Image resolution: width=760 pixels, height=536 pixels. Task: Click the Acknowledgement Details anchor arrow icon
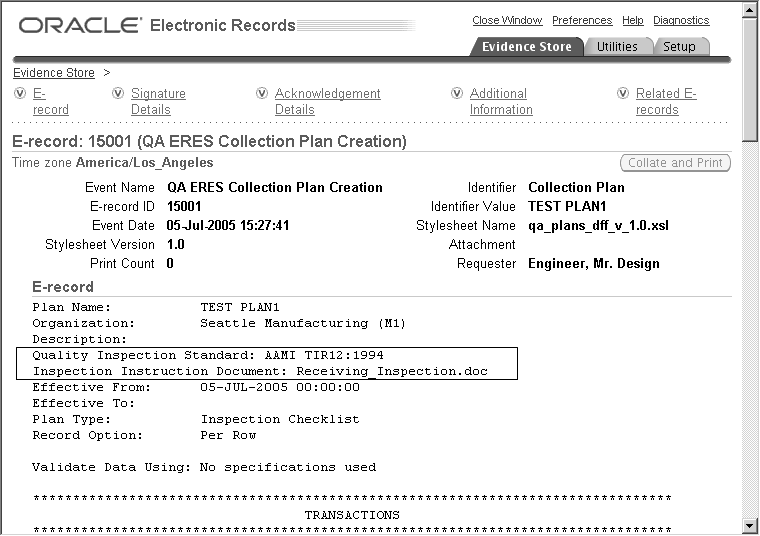coord(262,93)
